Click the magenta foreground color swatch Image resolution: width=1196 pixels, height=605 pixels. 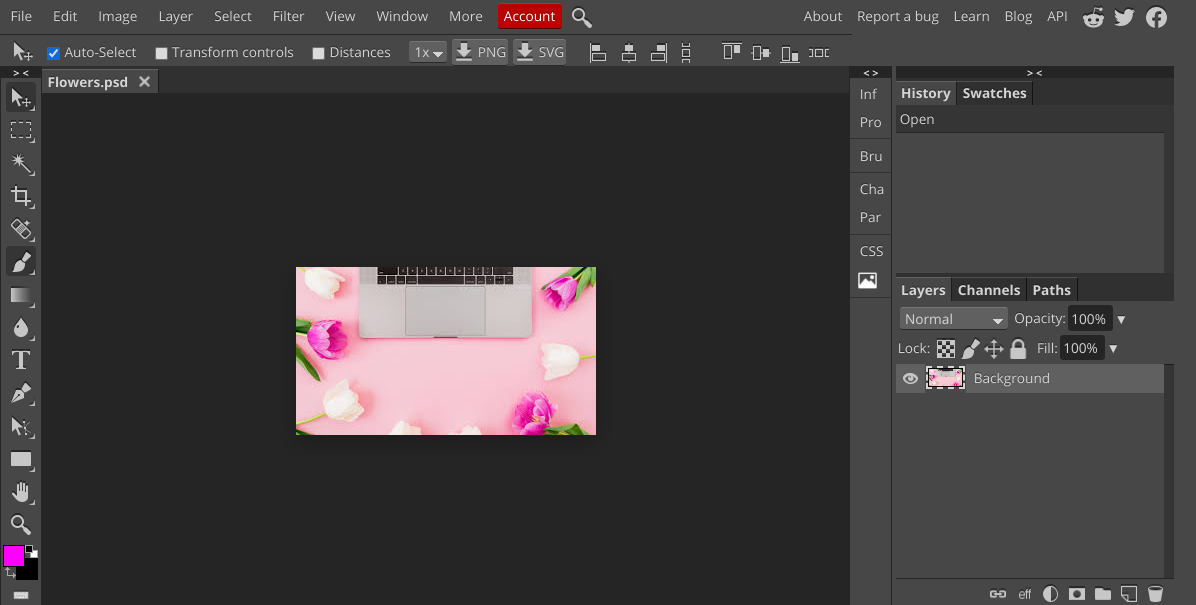click(x=14, y=555)
